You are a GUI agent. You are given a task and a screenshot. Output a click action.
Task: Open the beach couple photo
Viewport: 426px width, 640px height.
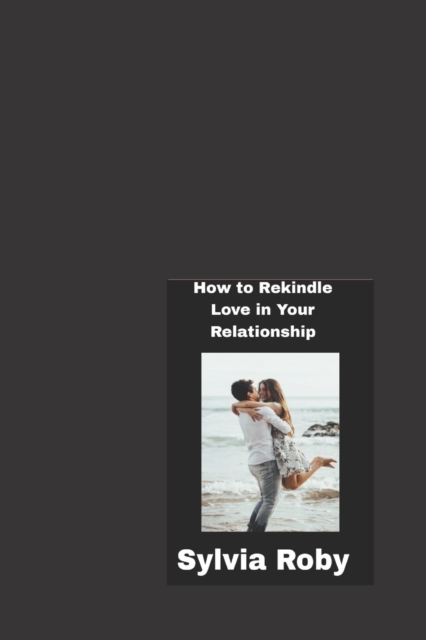pyautogui.click(x=270, y=442)
